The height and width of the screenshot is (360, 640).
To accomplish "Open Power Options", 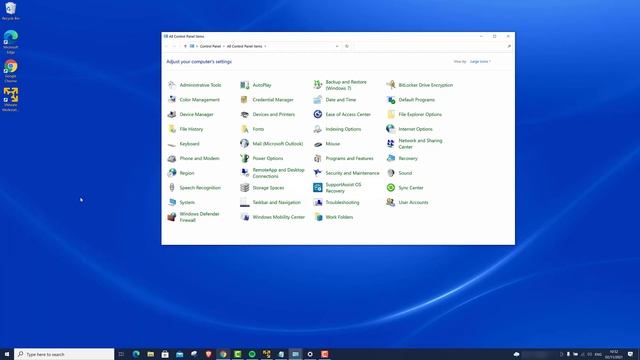I will pyautogui.click(x=262, y=158).
